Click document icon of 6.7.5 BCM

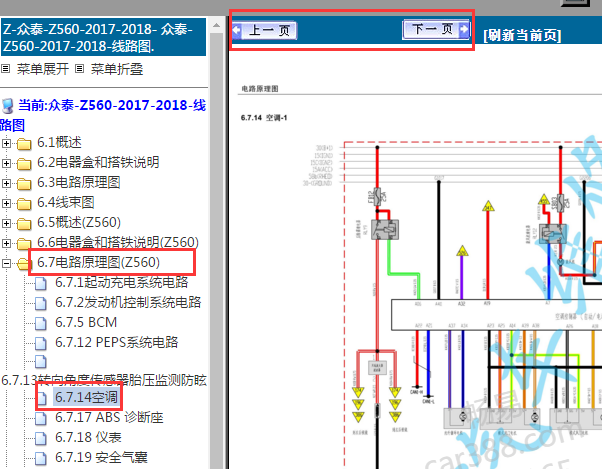click(x=41, y=323)
